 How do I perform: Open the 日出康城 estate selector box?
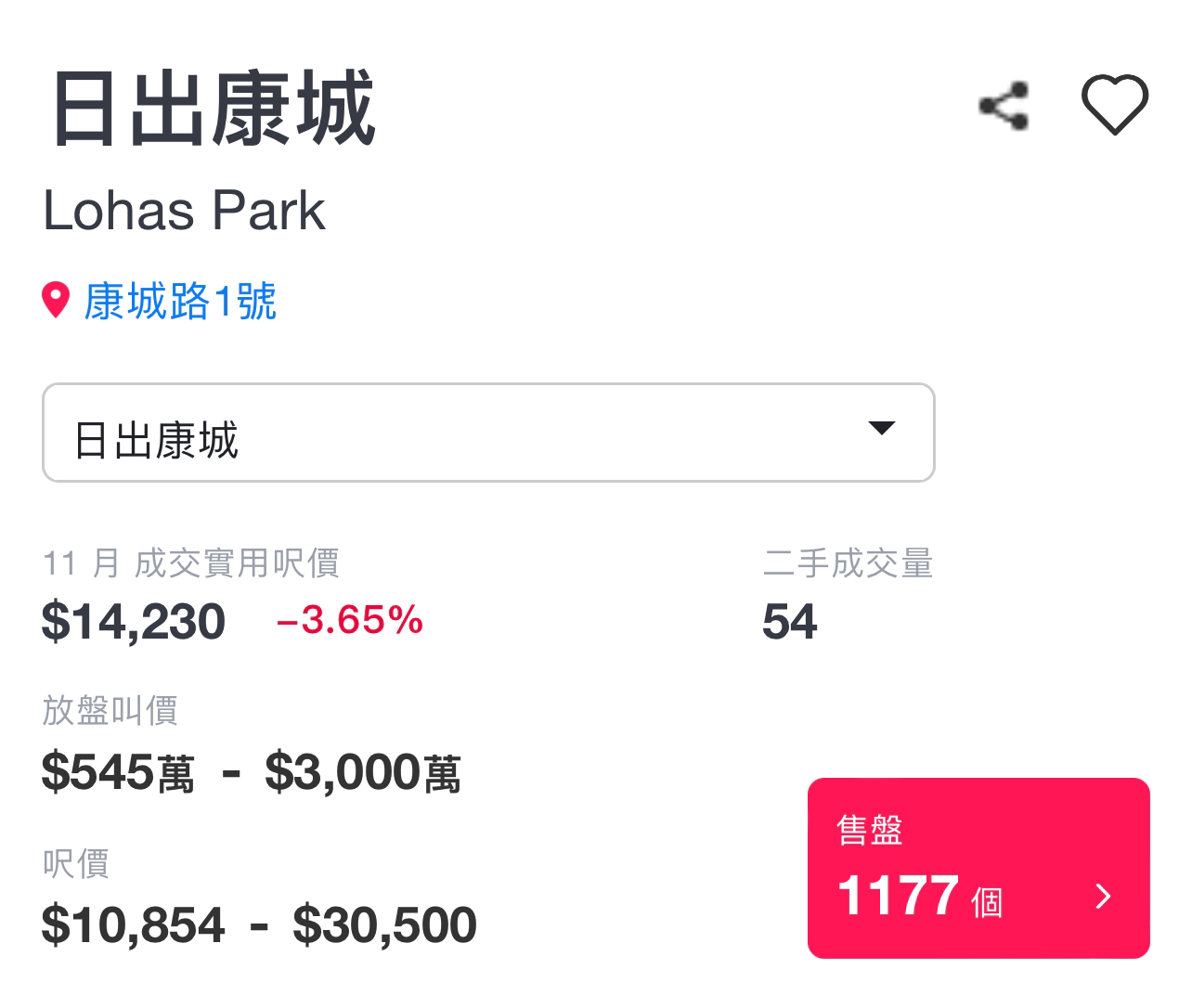tap(488, 433)
